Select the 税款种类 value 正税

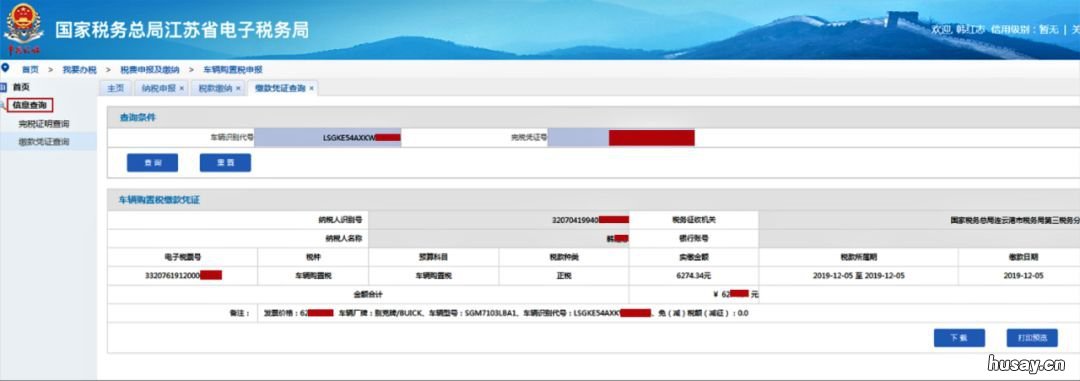coord(563,276)
